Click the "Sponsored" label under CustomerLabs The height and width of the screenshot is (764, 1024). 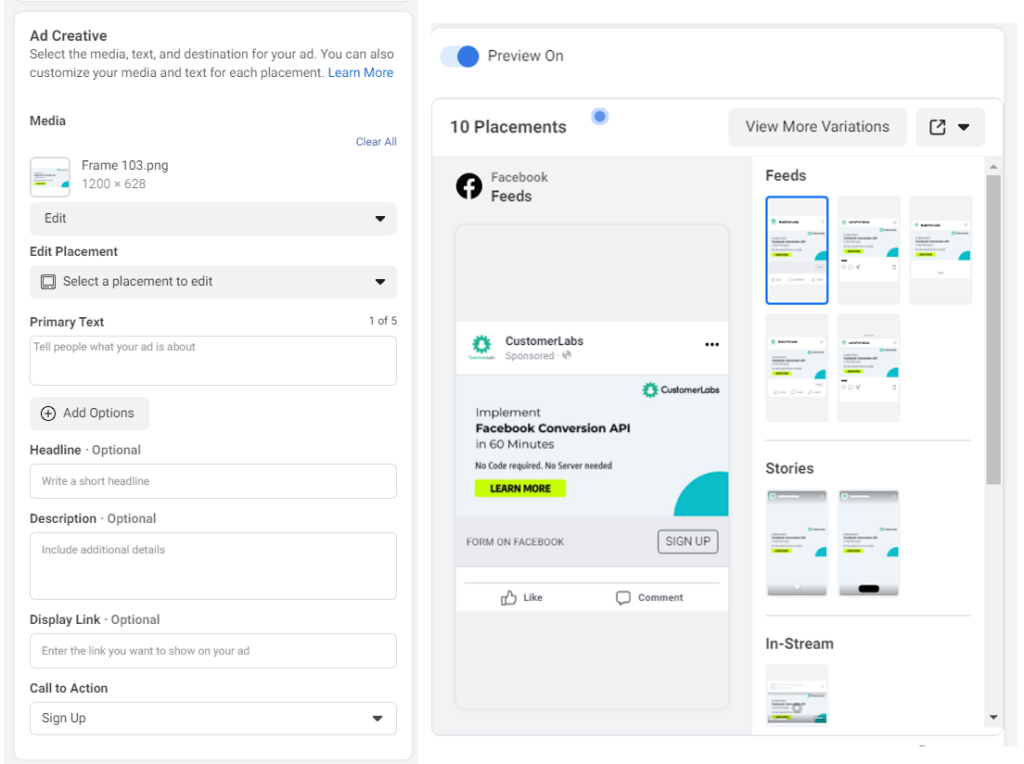pos(530,356)
